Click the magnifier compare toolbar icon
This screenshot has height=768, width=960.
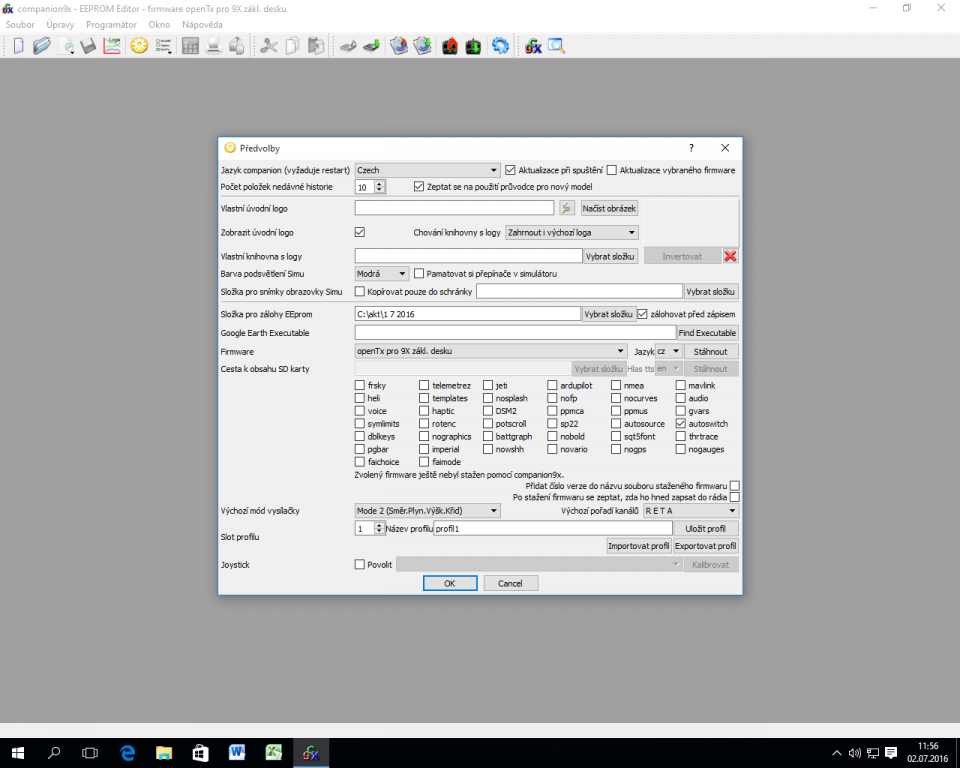(555, 46)
